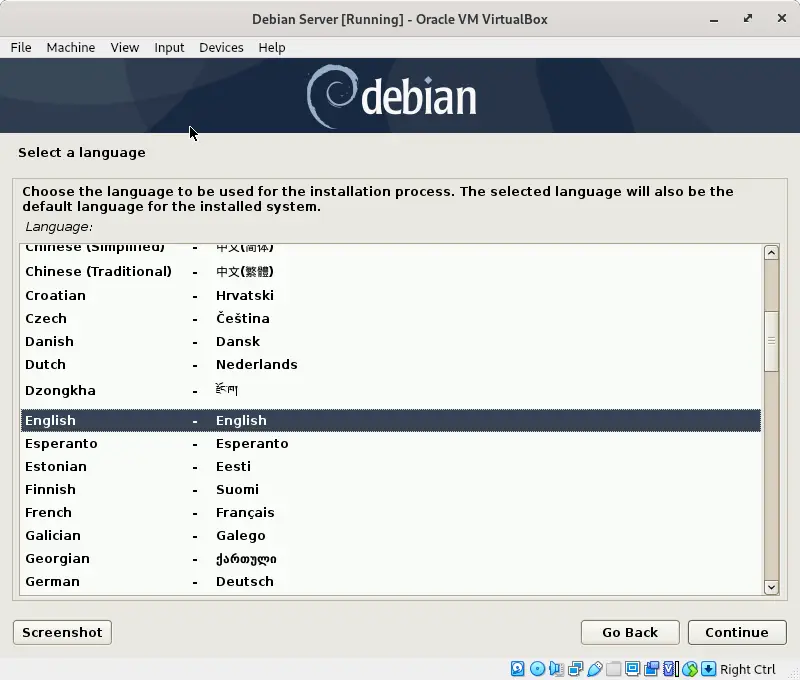Click the Go Back button
Viewport: 800px width, 680px height.
tap(630, 632)
